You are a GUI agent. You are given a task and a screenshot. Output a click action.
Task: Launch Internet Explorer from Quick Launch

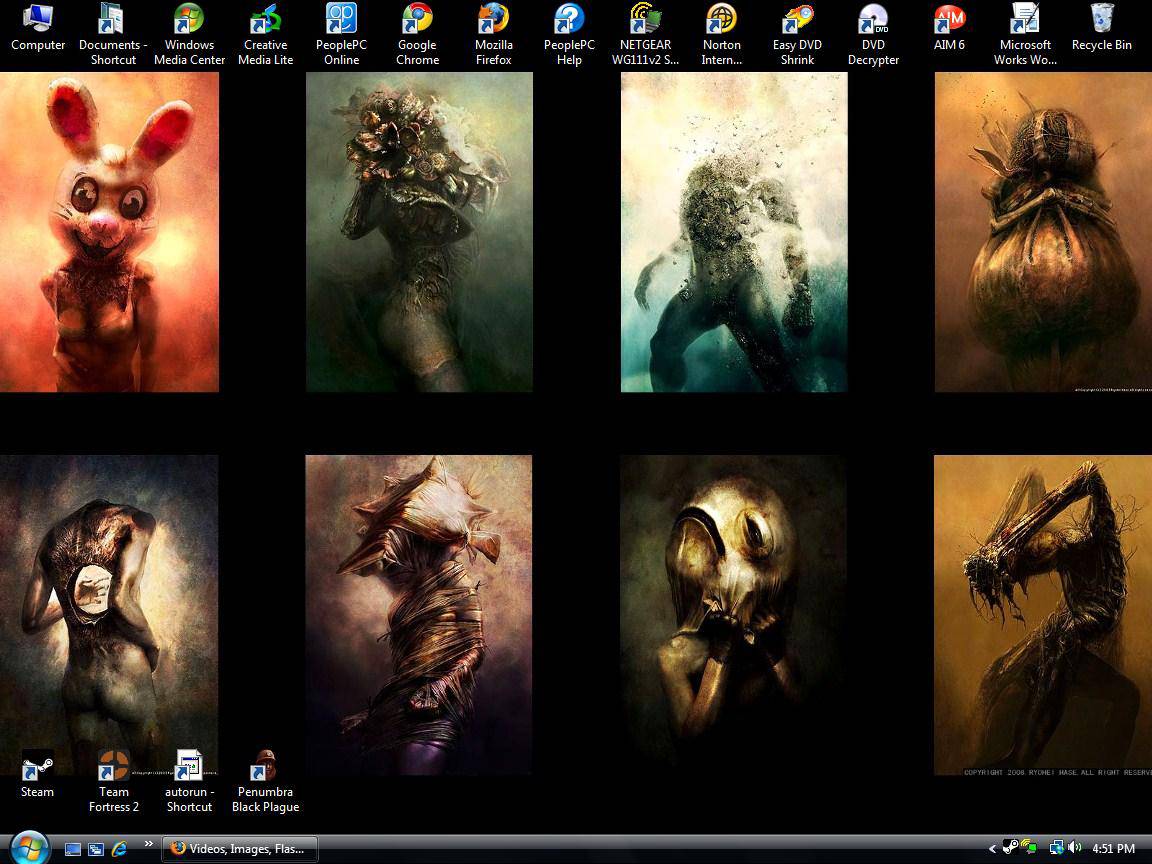click(x=120, y=848)
